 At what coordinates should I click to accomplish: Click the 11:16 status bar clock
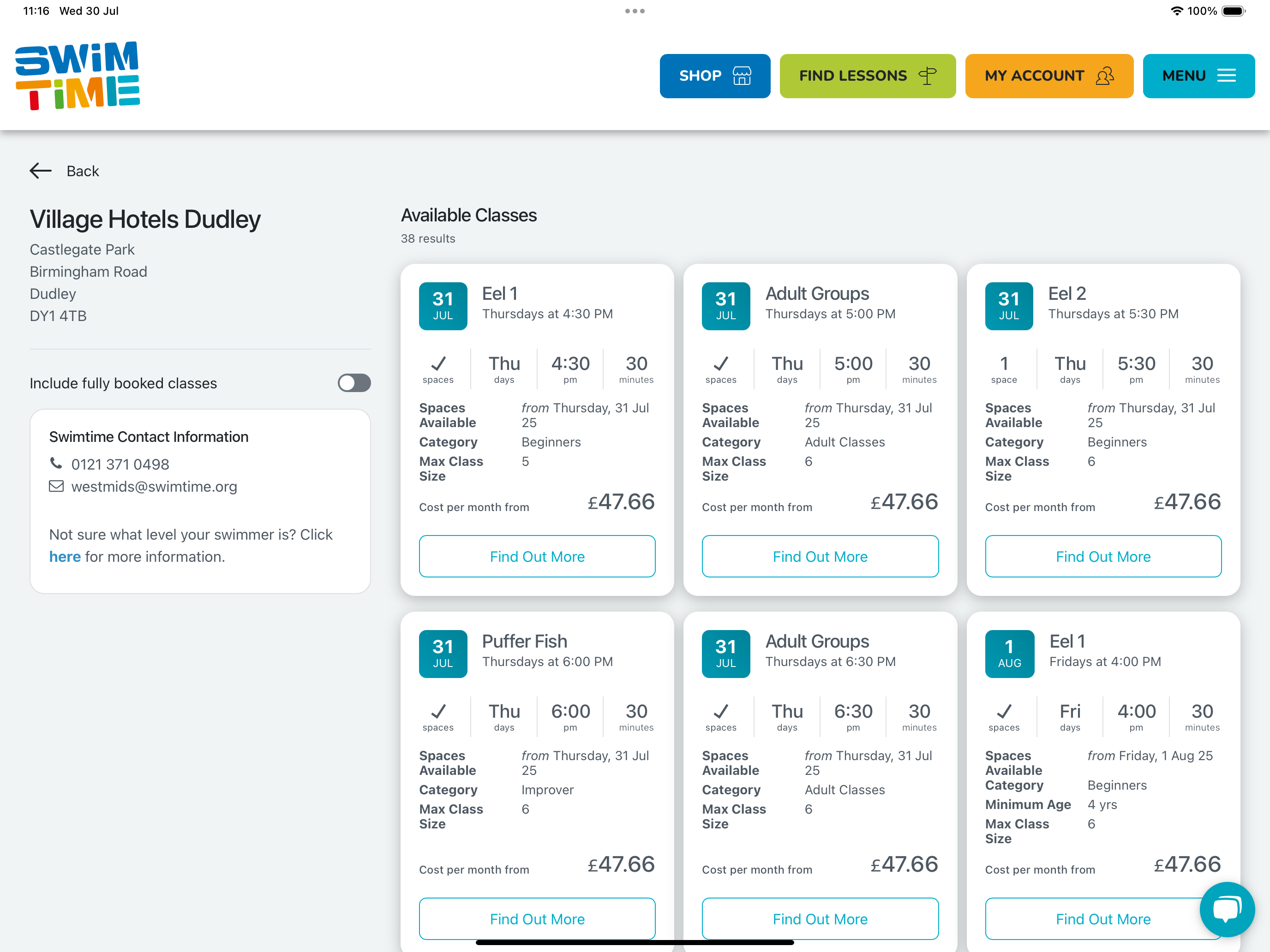(x=36, y=11)
